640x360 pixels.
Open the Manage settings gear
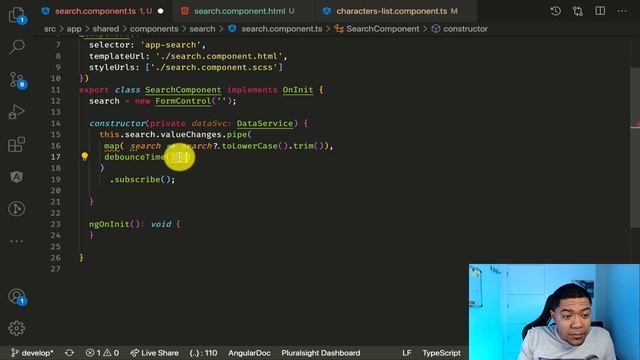pyautogui.click(x=16, y=328)
